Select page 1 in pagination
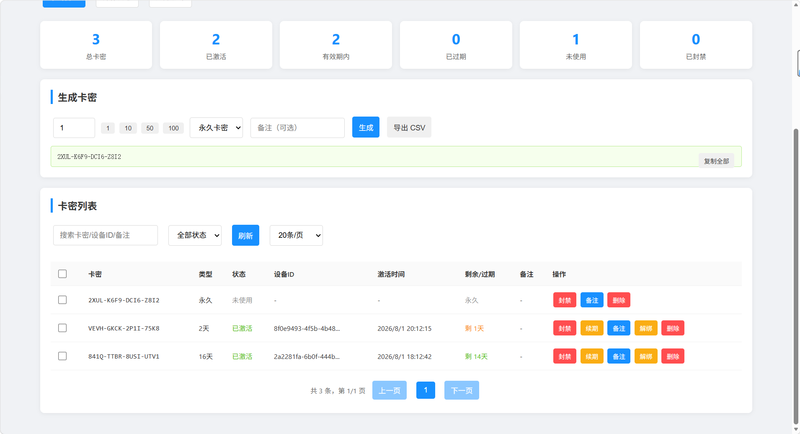Screen dimensions: 800x434 click(426, 390)
